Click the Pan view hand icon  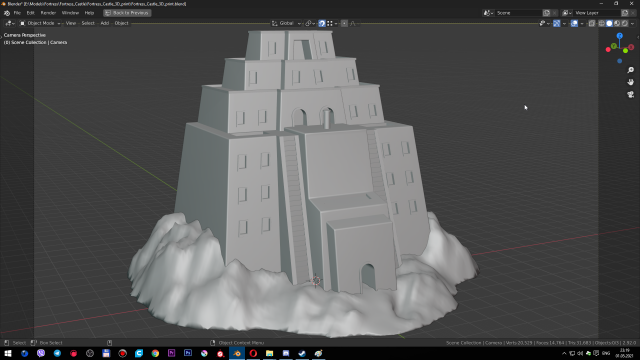coord(631,82)
